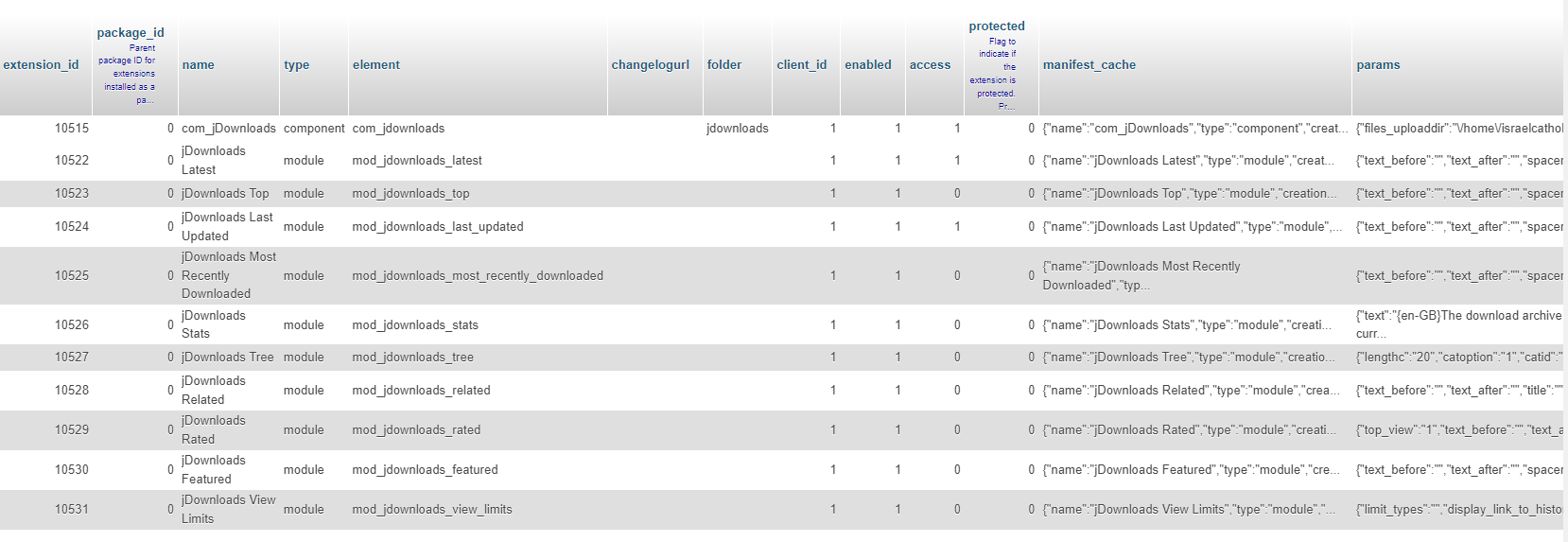Click params cell starting with top_view
This screenshot has width=1568, height=542.
pos(1458,429)
